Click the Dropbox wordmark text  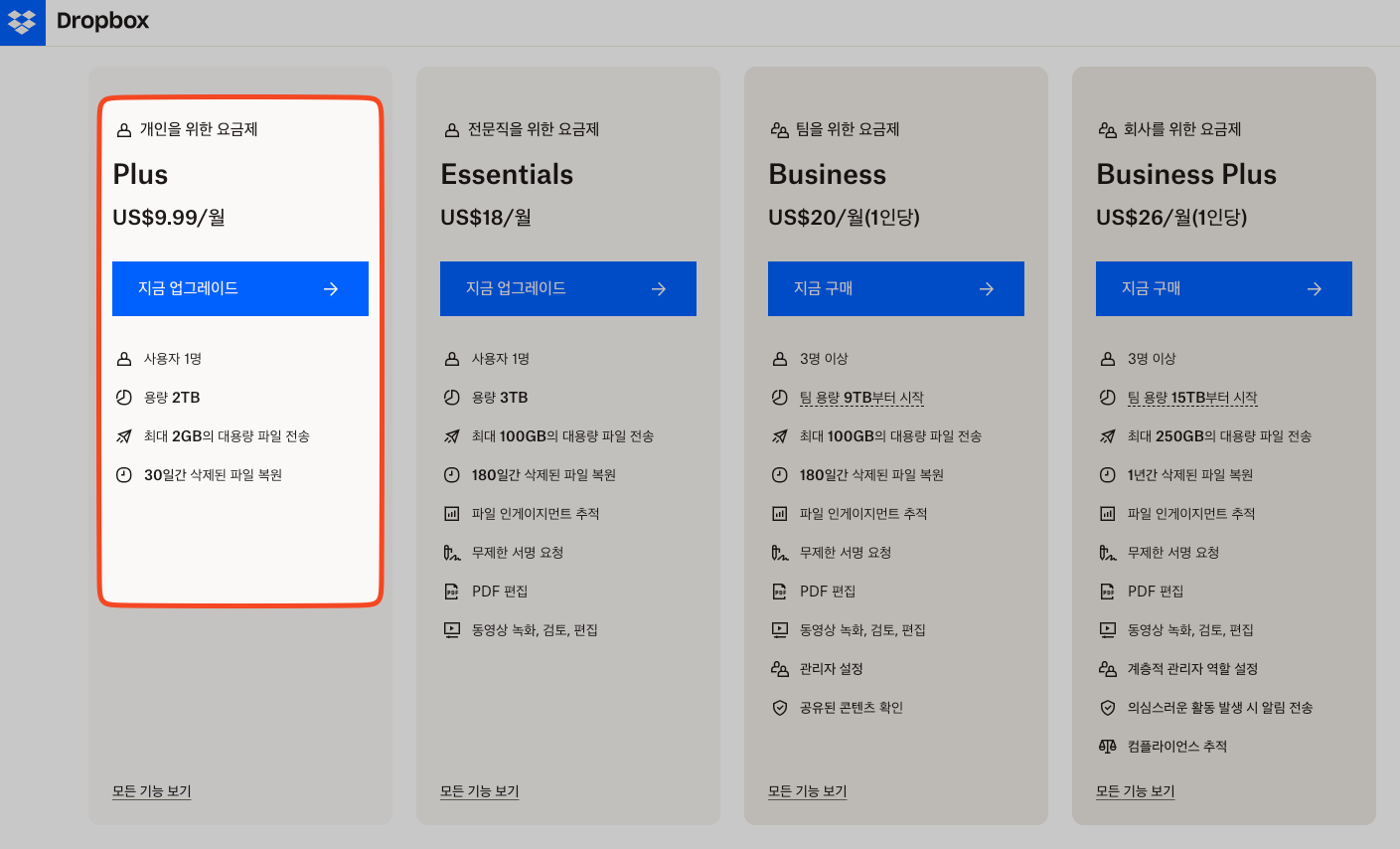(x=102, y=21)
